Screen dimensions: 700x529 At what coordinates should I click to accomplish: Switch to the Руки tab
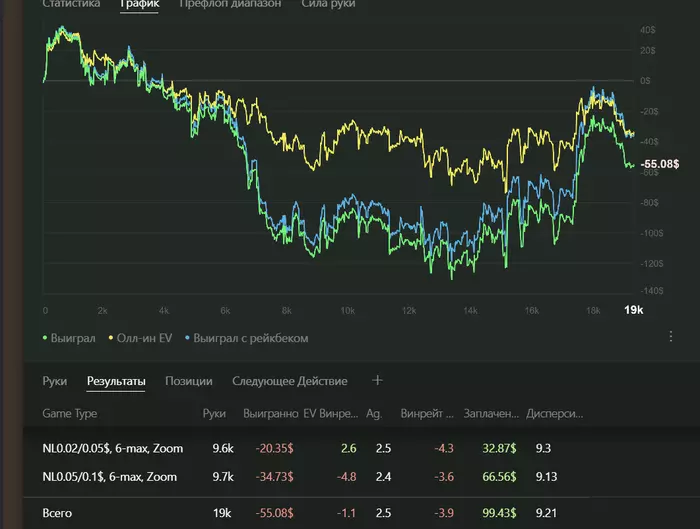tap(54, 381)
